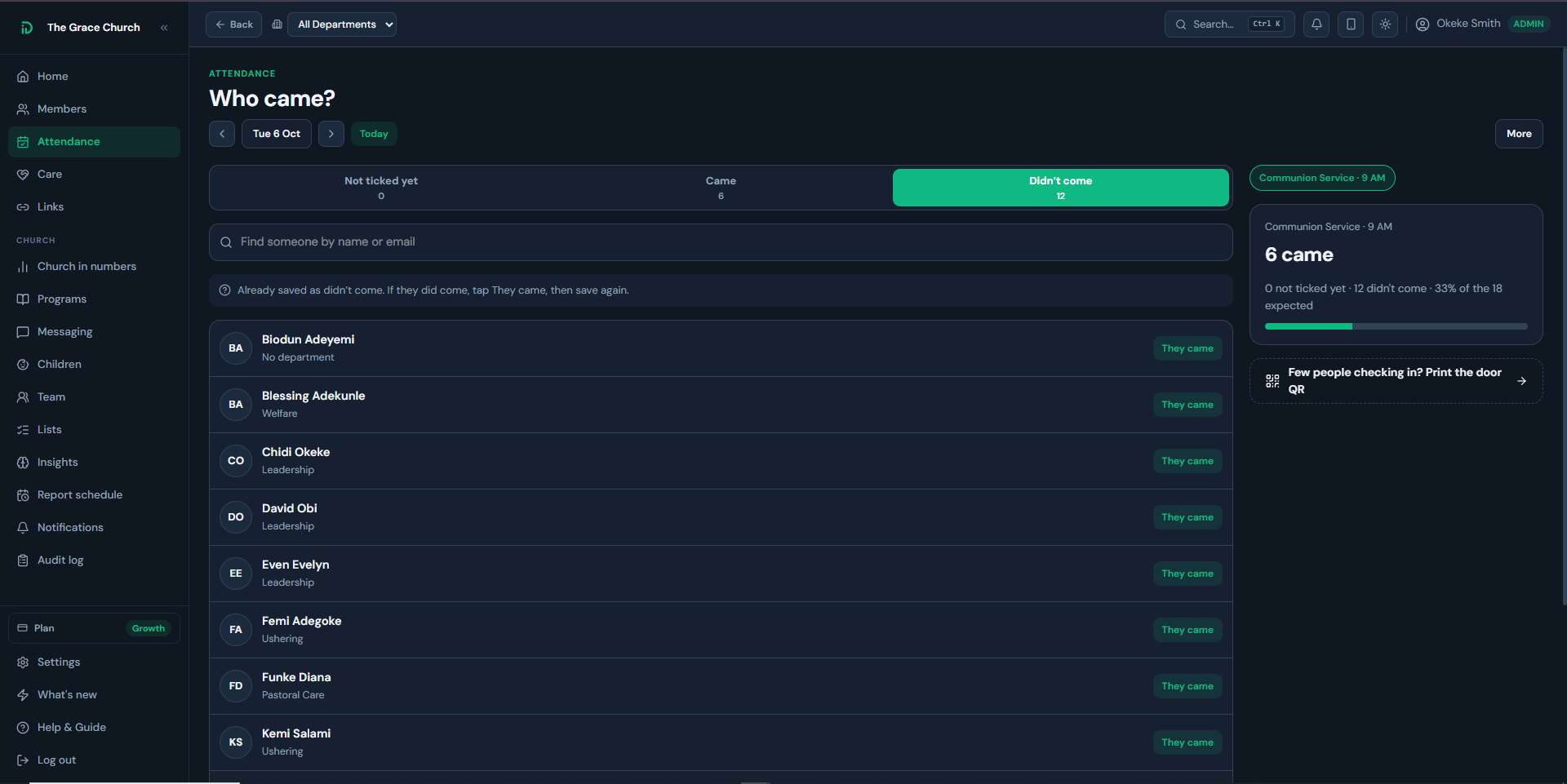Mark Biodun Adeyemi as They came
Image resolution: width=1567 pixels, height=784 pixels.
pos(1187,348)
